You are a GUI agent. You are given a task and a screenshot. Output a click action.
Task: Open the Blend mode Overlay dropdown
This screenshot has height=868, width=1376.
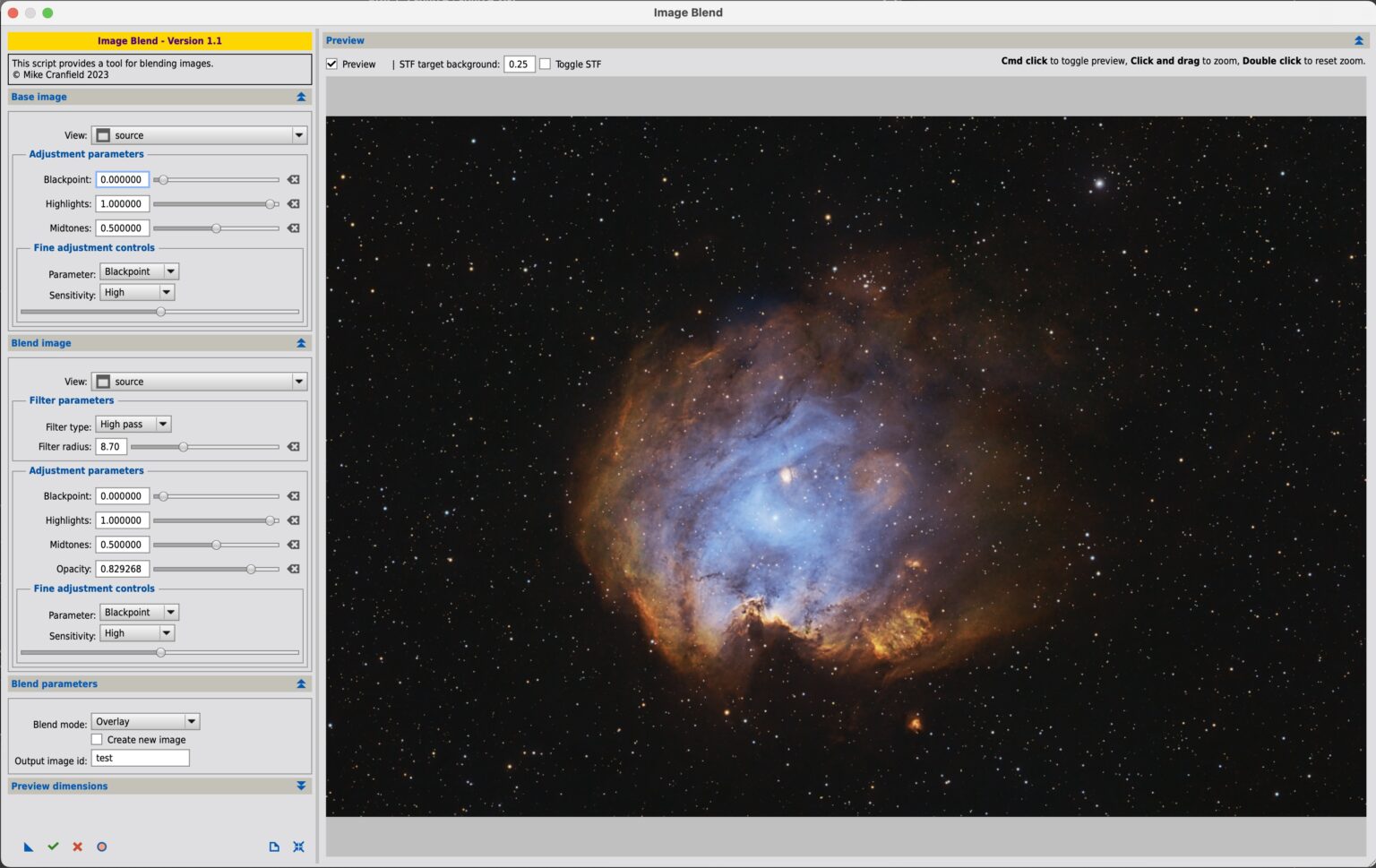coord(145,722)
